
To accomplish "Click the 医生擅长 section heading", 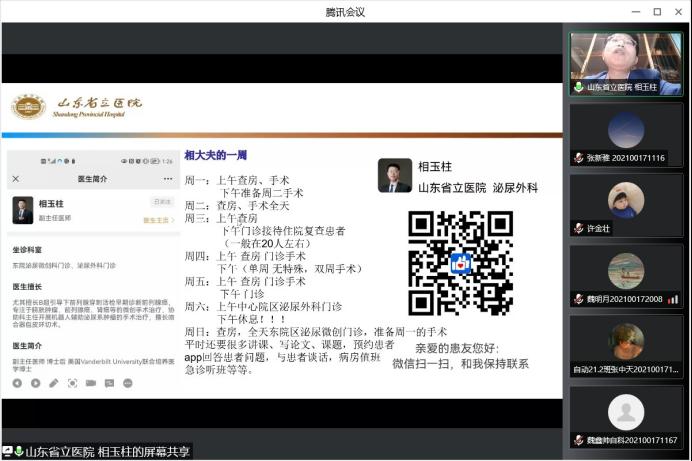I will [27, 287].
